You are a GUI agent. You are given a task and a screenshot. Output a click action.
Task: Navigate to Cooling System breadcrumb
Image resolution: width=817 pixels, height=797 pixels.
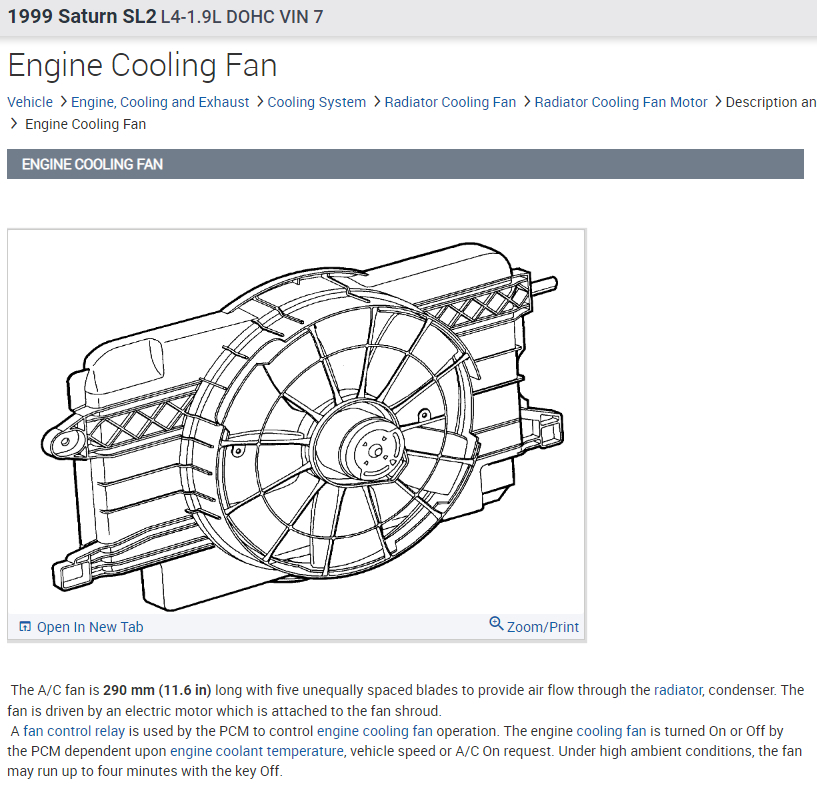pyautogui.click(x=318, y=101)
